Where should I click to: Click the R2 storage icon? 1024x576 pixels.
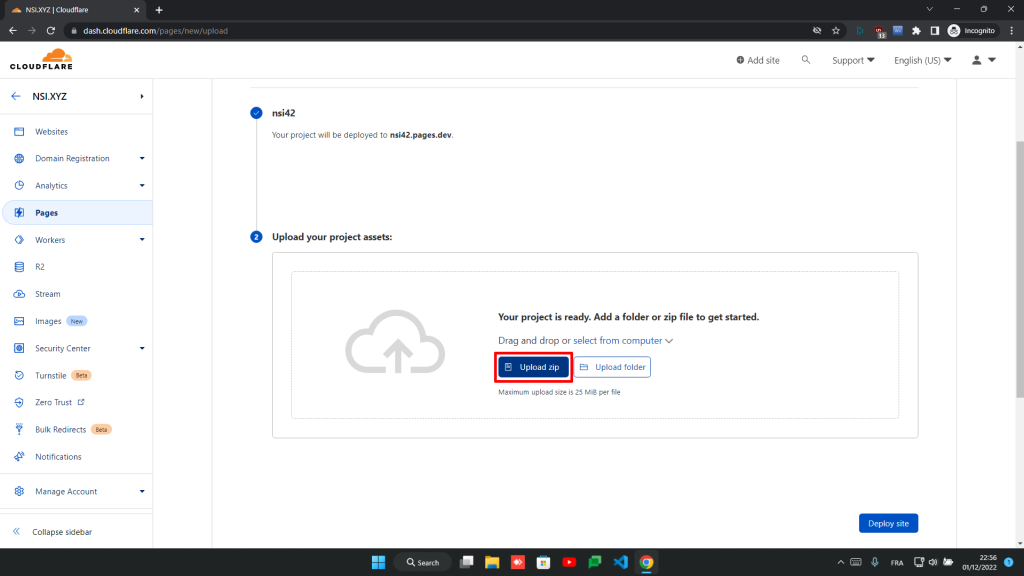pos(19,266)
